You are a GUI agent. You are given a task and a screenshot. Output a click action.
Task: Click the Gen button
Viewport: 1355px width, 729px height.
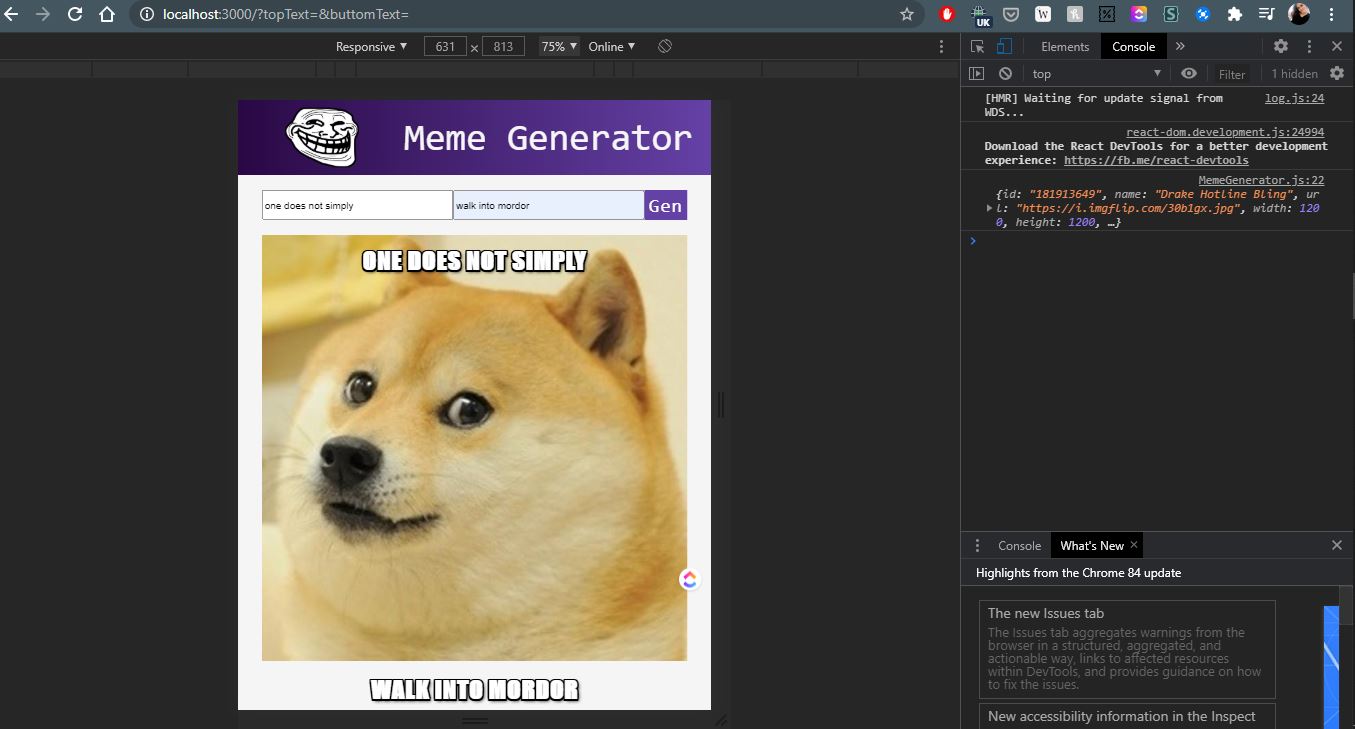click(665, 206)
